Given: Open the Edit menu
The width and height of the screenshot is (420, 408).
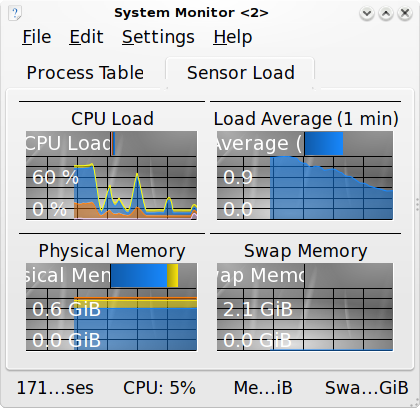Looking at the screenshot, I should pos(86,37).
